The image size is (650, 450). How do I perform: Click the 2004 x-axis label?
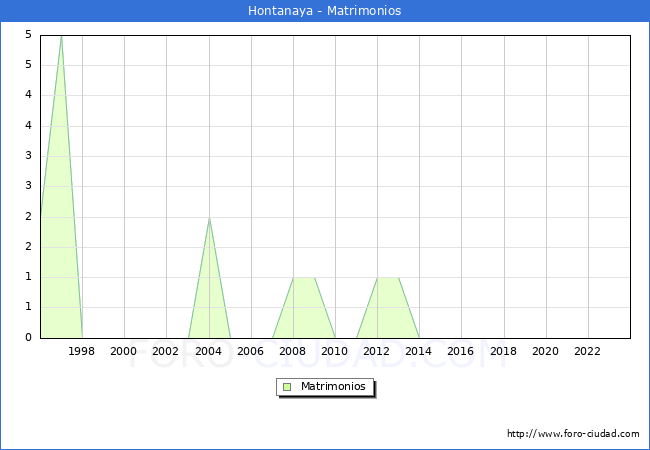pyautogui.click(x=208, y=351)
